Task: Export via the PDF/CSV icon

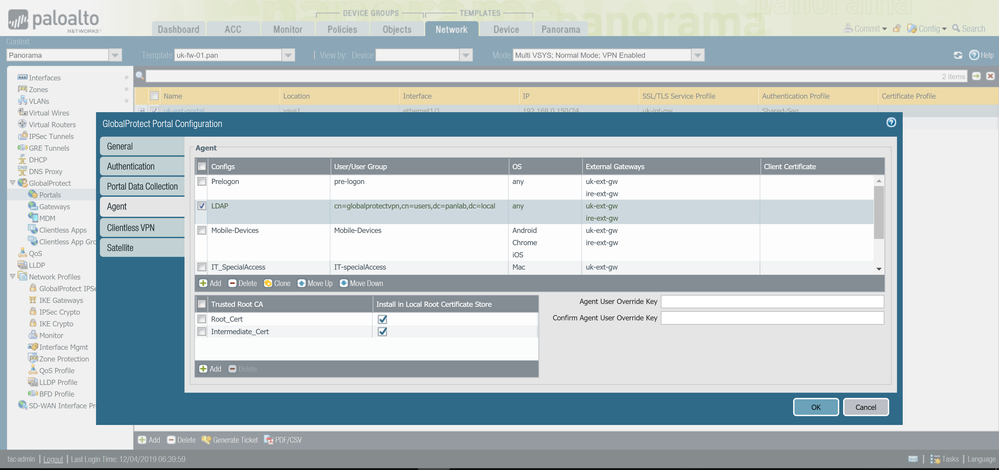Action: tap(269, 440)
